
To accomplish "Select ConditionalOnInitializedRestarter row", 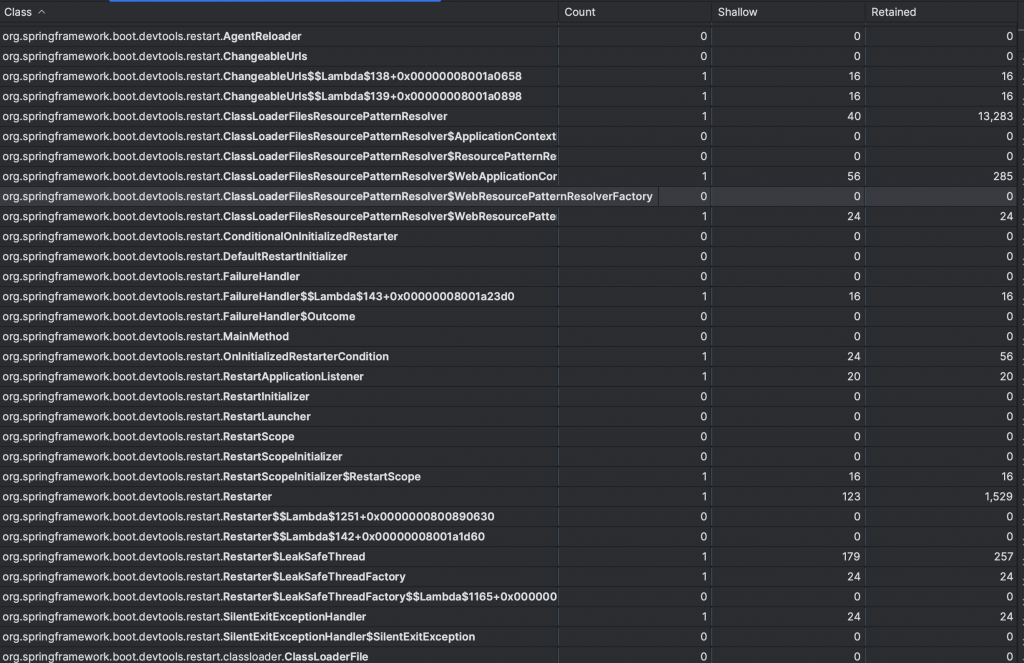I will [x=509, y=236].
